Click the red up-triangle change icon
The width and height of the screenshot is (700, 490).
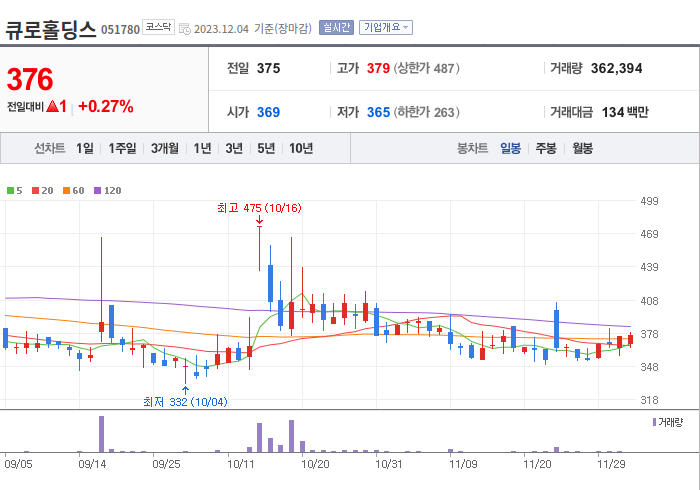pyautogui.click(x=53, y=106)
